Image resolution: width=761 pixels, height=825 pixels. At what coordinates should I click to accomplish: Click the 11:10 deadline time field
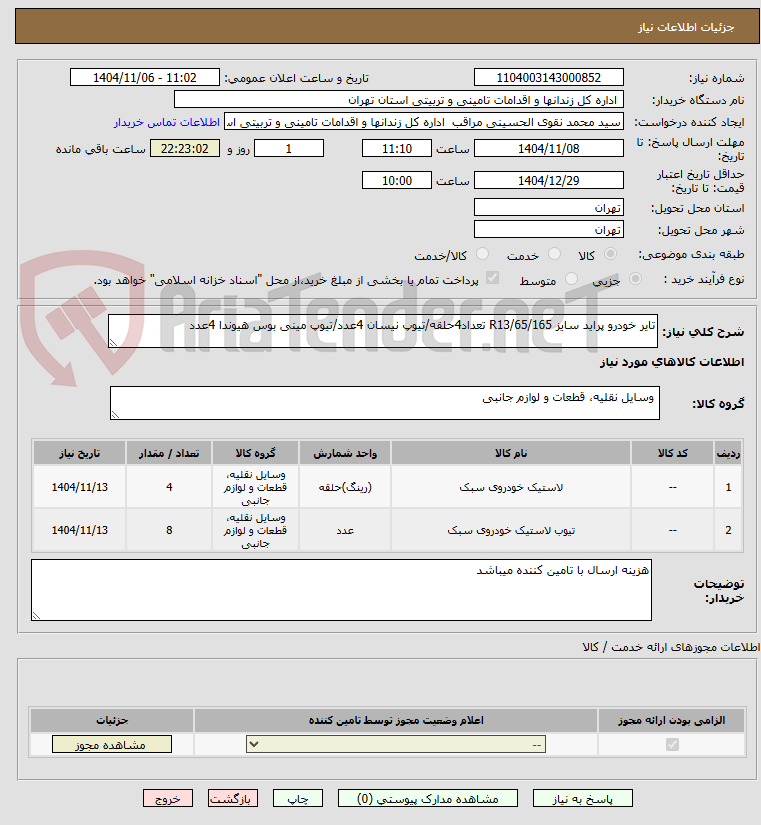click(x=397, y=148)
